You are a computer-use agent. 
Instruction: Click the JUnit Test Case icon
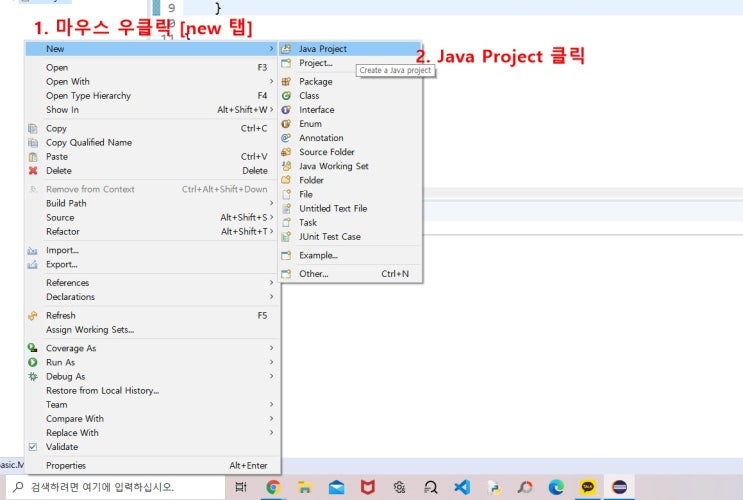pyautogui.click(x=286, y=236)
